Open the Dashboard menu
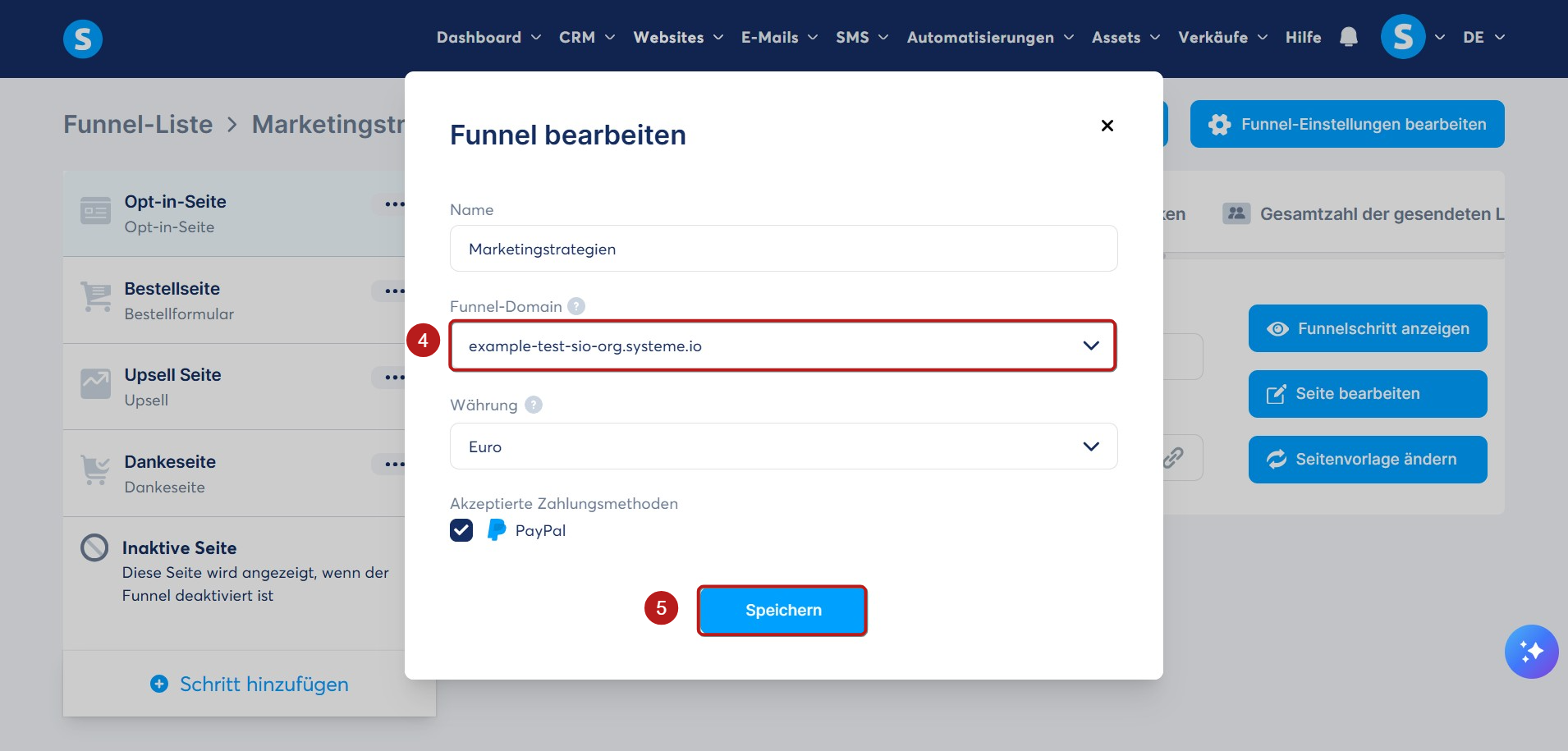This screenshot has height=751, width=1568. tap(488, 38)
